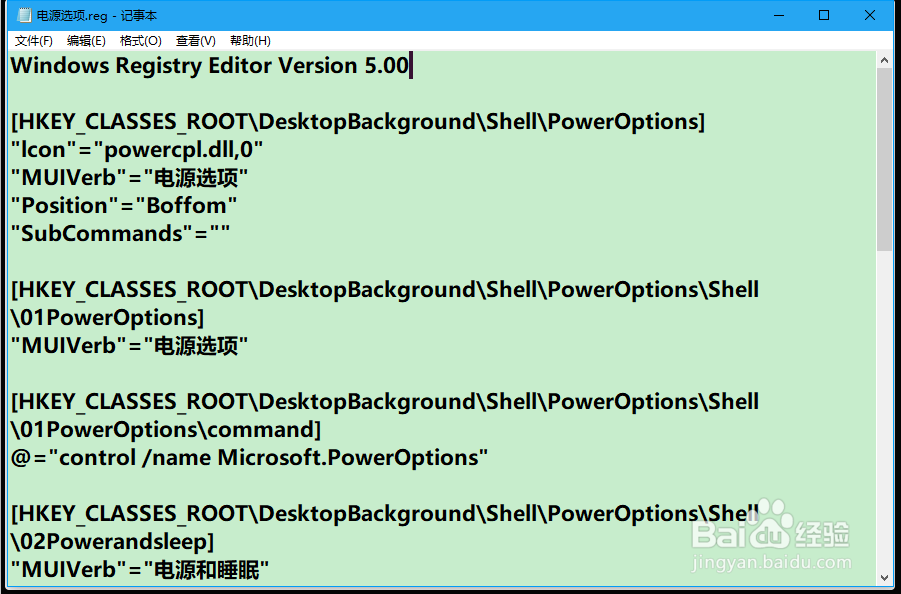Click the window title 电源选项.reg - 记事本
The image size is (901, 594).
pos(97,16)
